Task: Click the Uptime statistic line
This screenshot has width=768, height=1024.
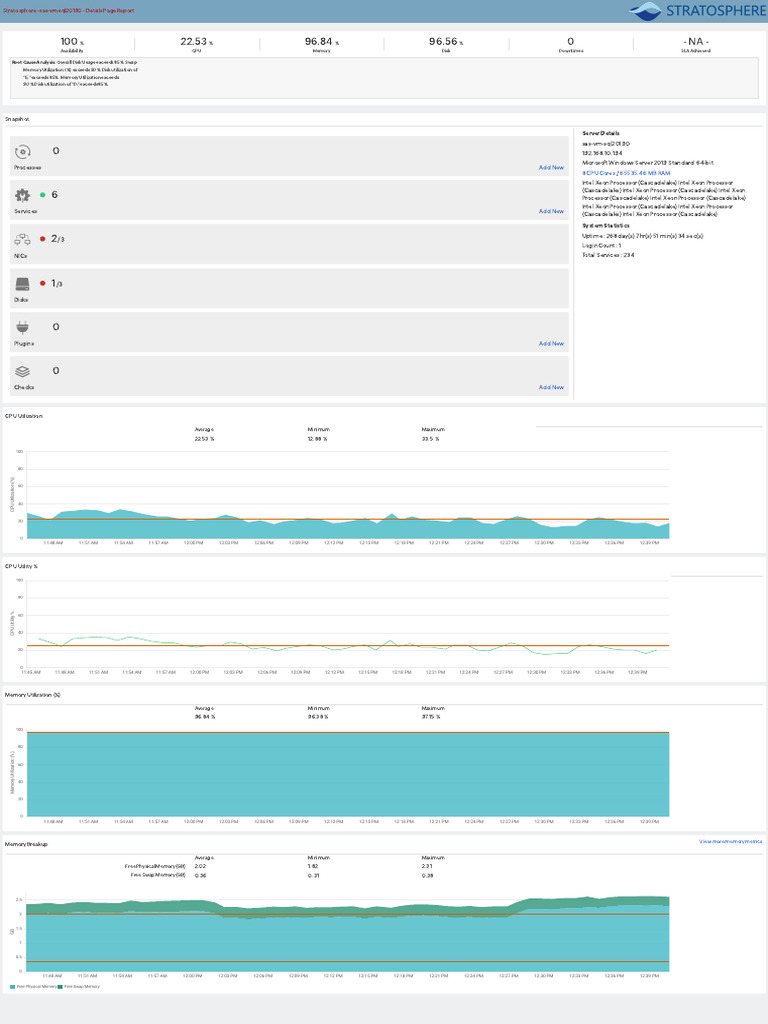Action: point(643,236)
